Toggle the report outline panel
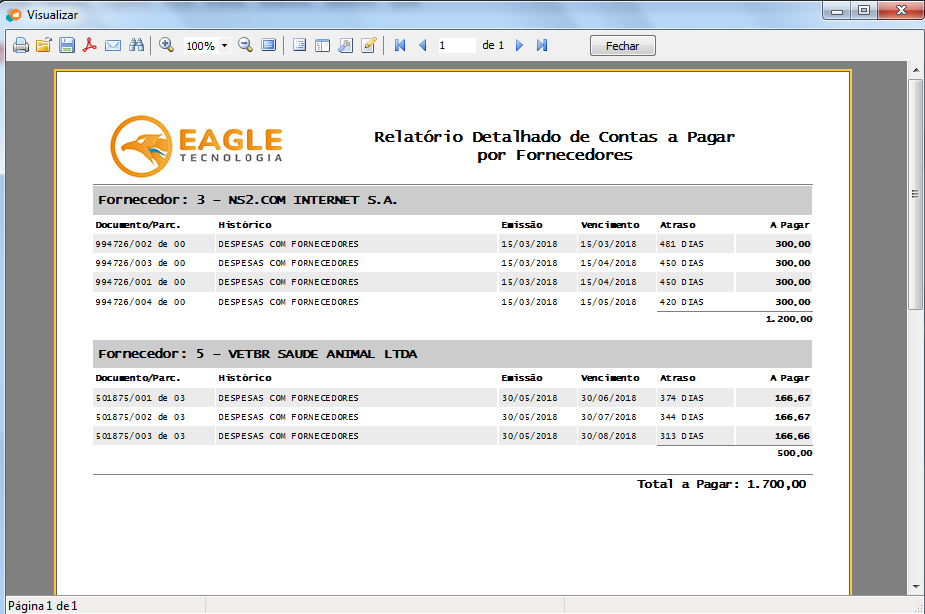Screen dimensions: 925x614 (299, 46)
